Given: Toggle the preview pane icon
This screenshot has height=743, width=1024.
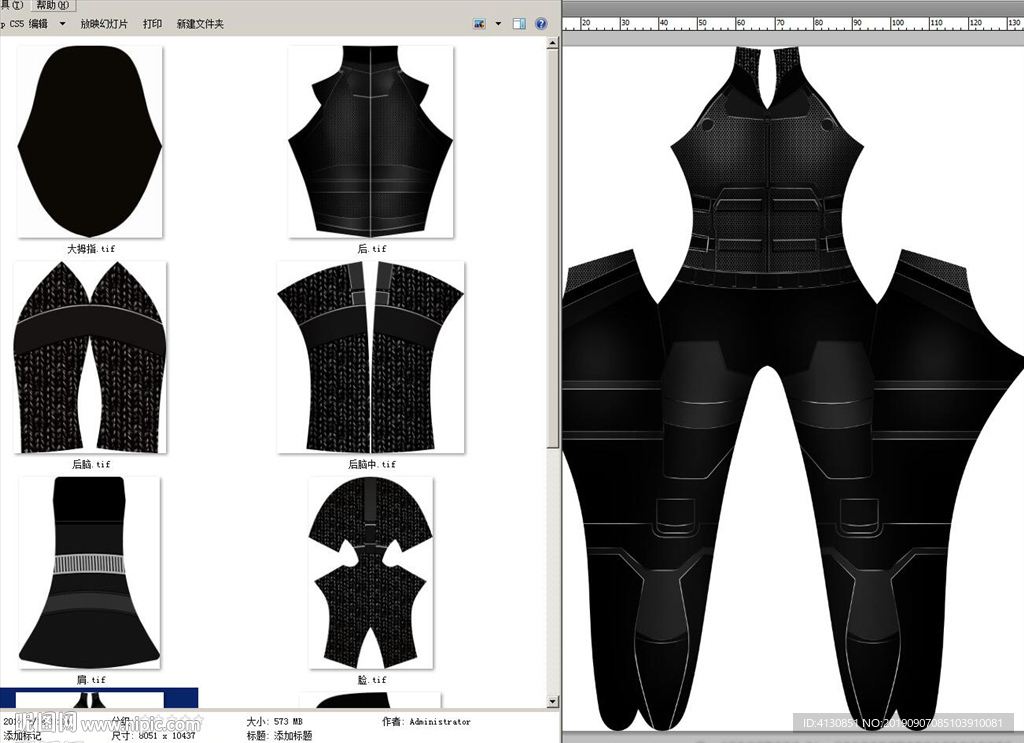Looking at the screenshot, I should 519,23.
